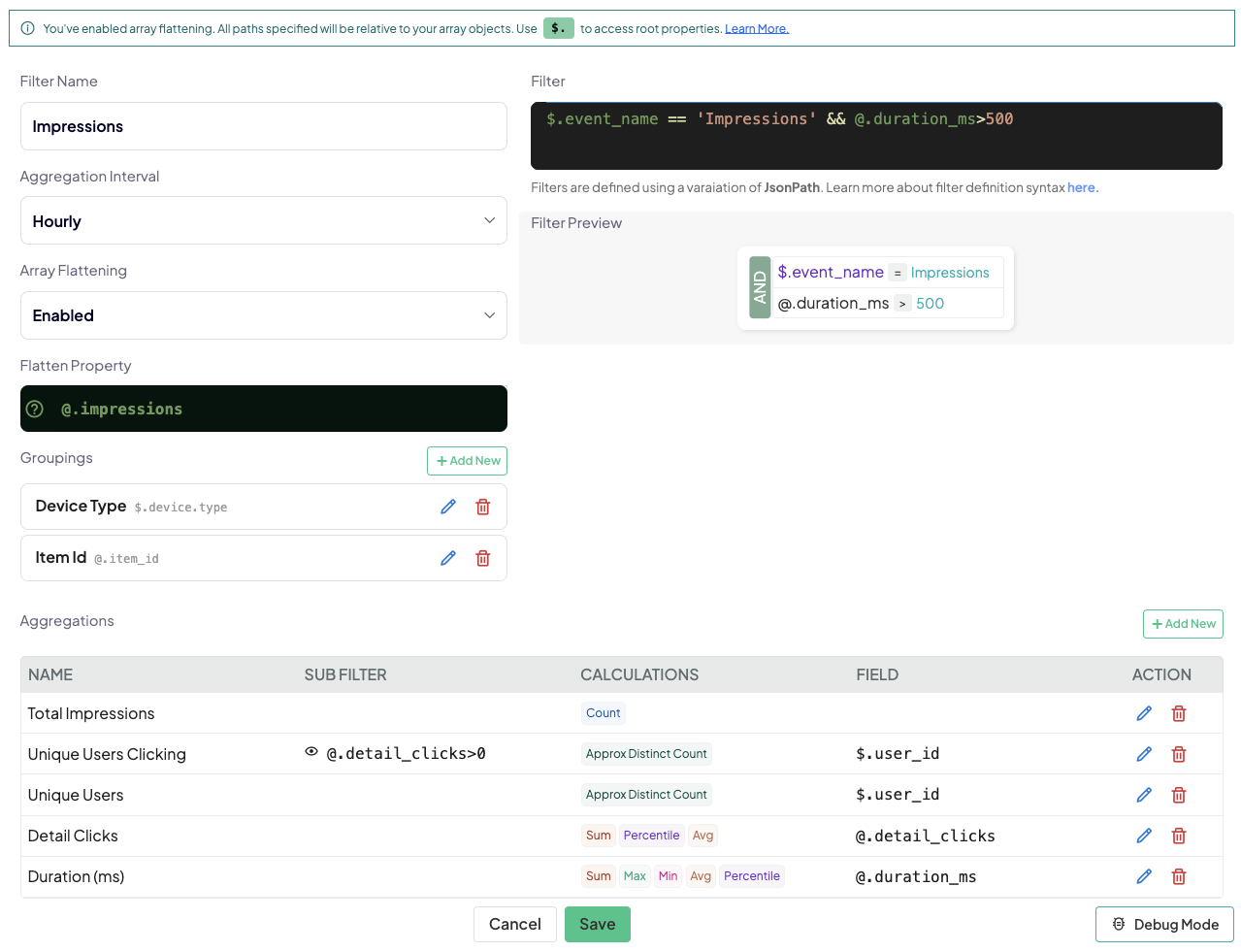Expand the AND group in Filter Preview
1241x952 pixels.
pos(760,287)
